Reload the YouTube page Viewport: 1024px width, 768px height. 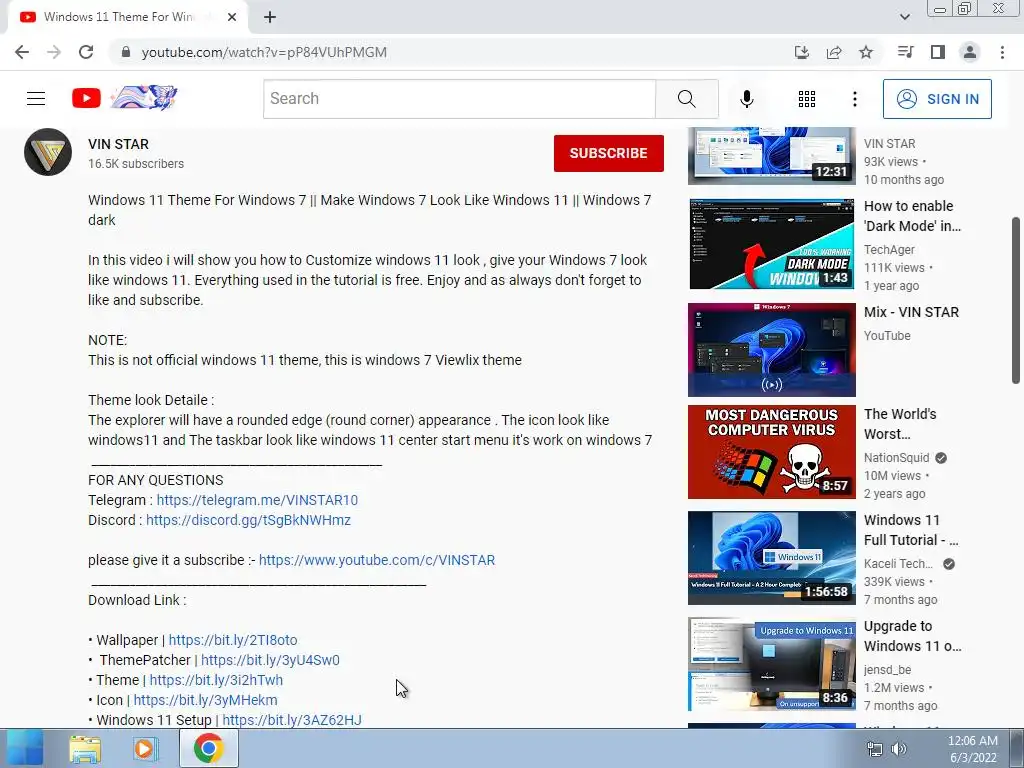tap(86, 52)
